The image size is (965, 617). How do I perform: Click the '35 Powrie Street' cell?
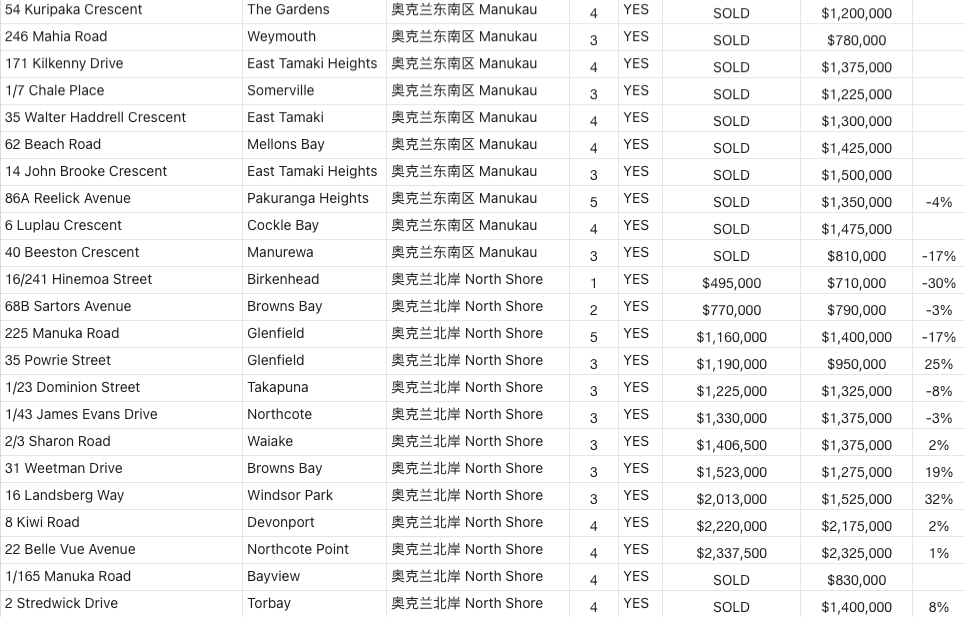point(121,362)
